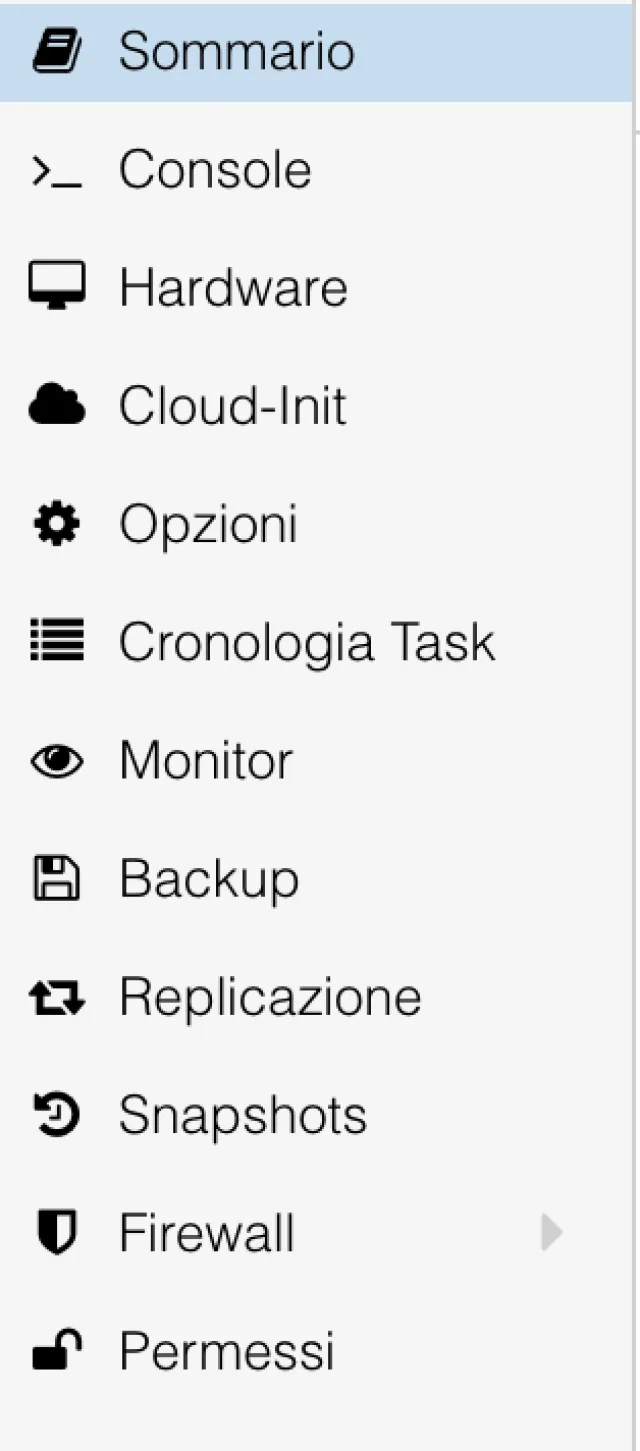Open the Cloud-Init label
The width and height of the screenshot is (640, 1451).
point(233,407)
